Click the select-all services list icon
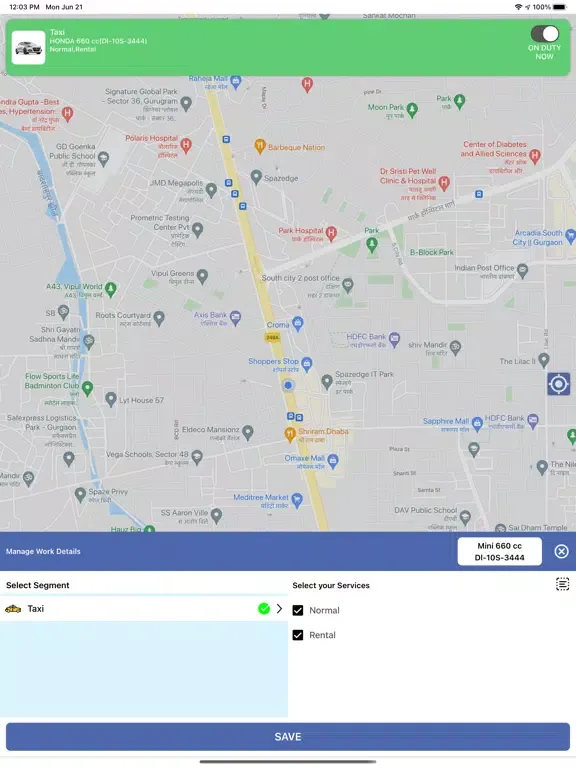 [x=562, y=584]
